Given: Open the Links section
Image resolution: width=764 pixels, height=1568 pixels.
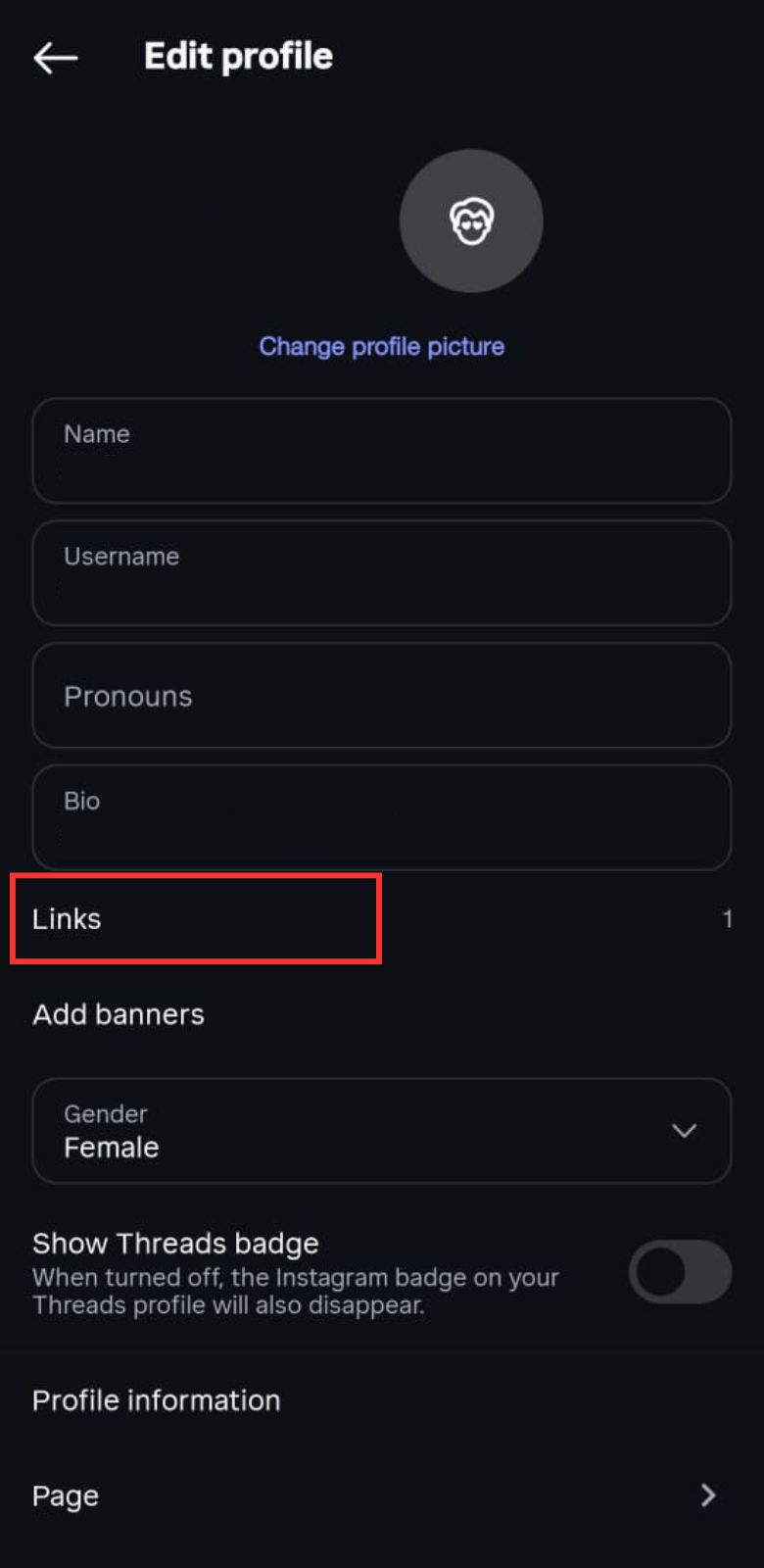Looking at the screenshot, I should coord(67,919).
